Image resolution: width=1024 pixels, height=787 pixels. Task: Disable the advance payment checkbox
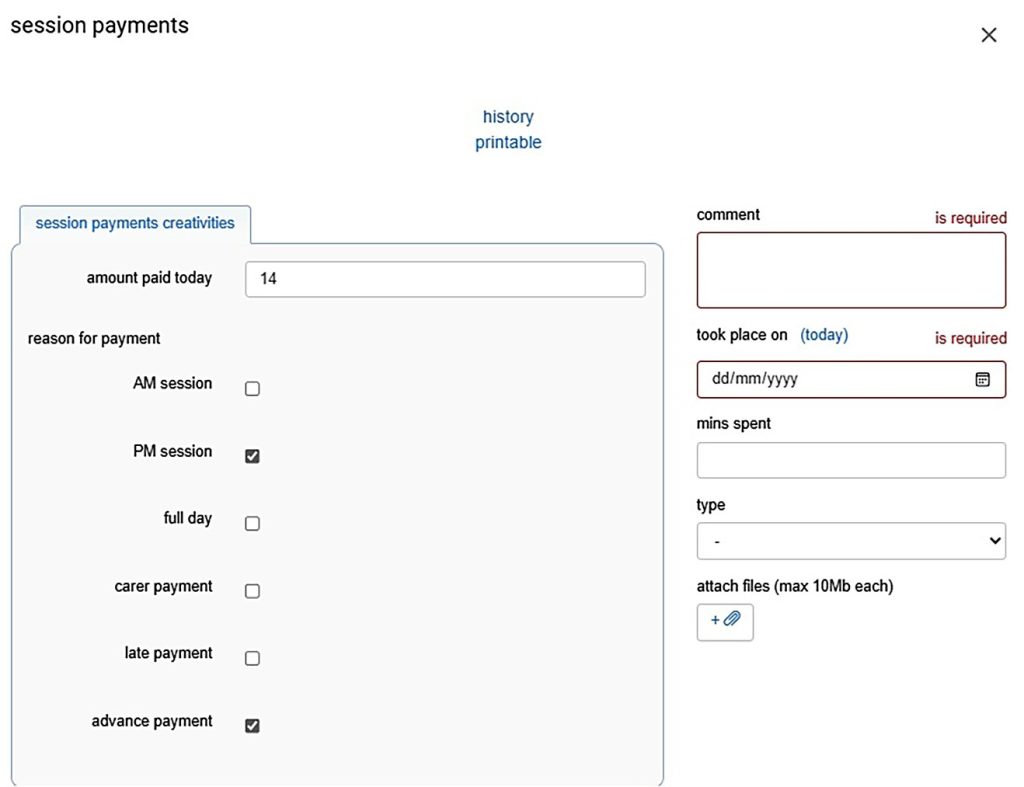point(252,726)
